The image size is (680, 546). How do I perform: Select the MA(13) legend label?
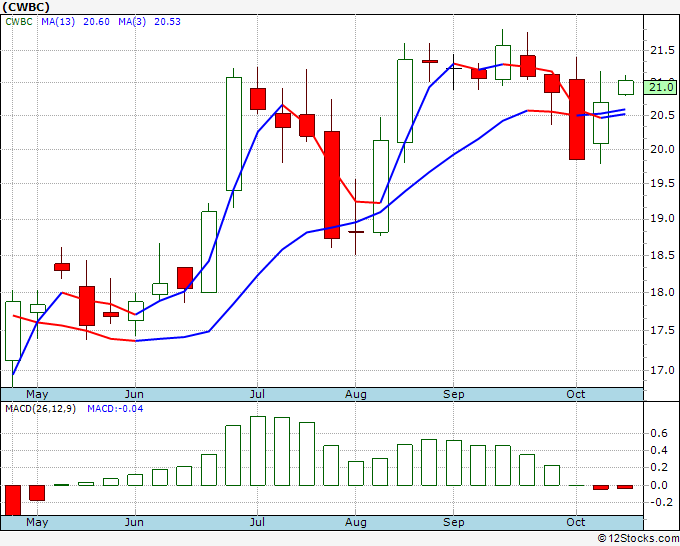[58, 22]
